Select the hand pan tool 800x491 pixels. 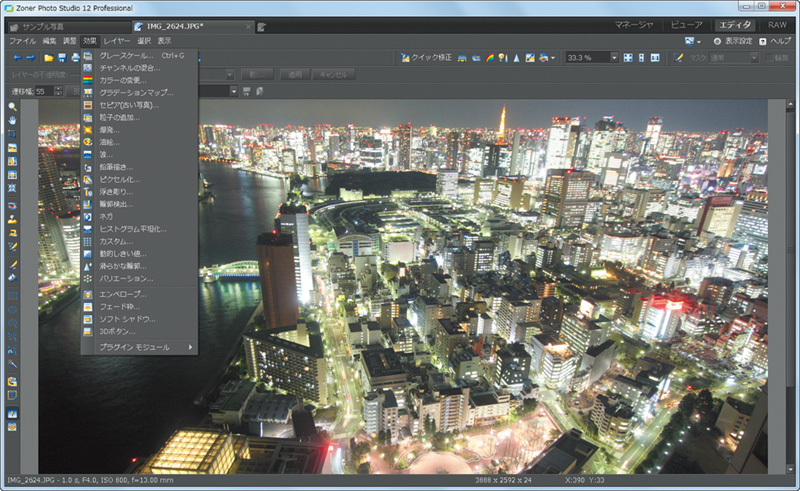tap(12, 120)
